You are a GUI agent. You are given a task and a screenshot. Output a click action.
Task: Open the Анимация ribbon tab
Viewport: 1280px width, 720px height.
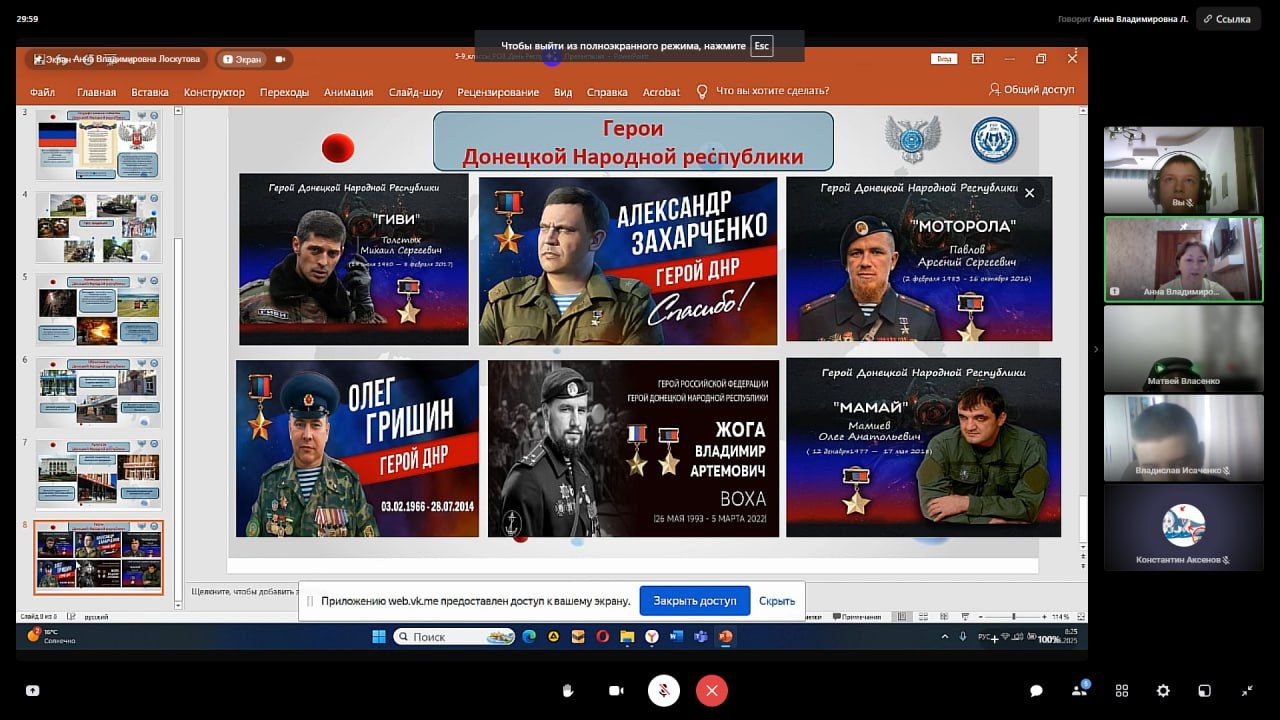(348, 92)
